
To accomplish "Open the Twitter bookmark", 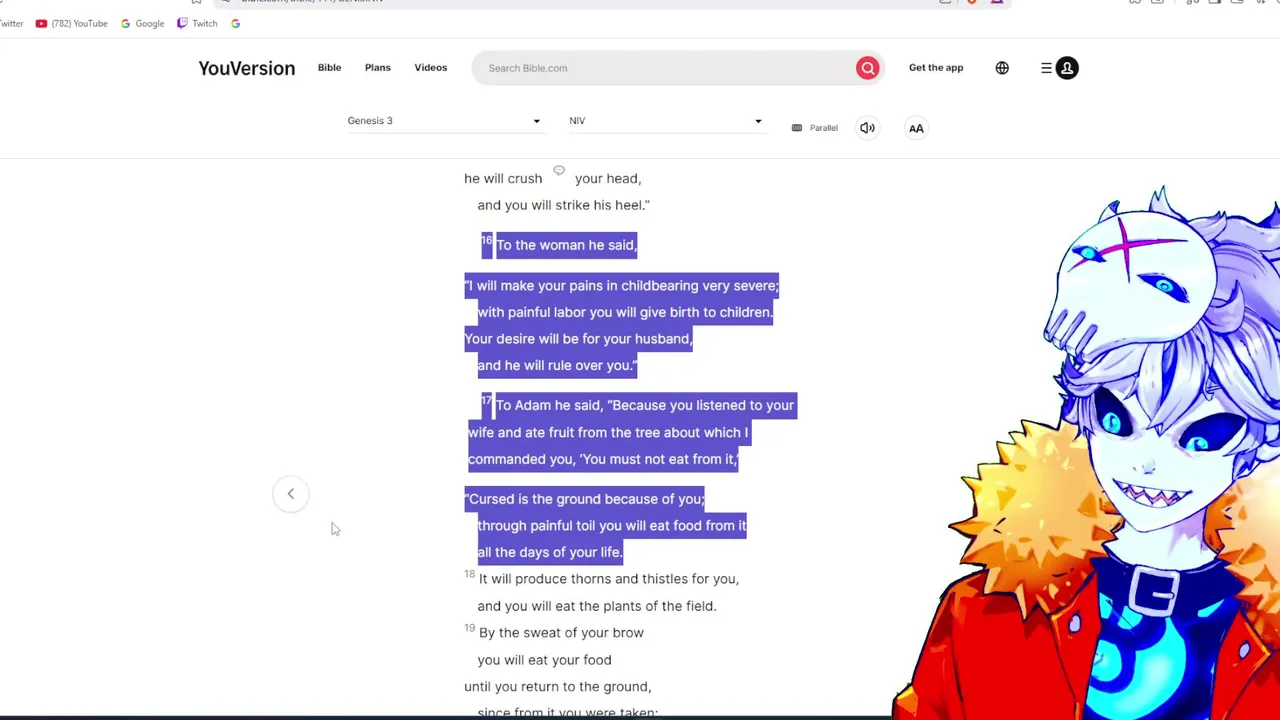I will pyautogui.click(x=11, y=23).
